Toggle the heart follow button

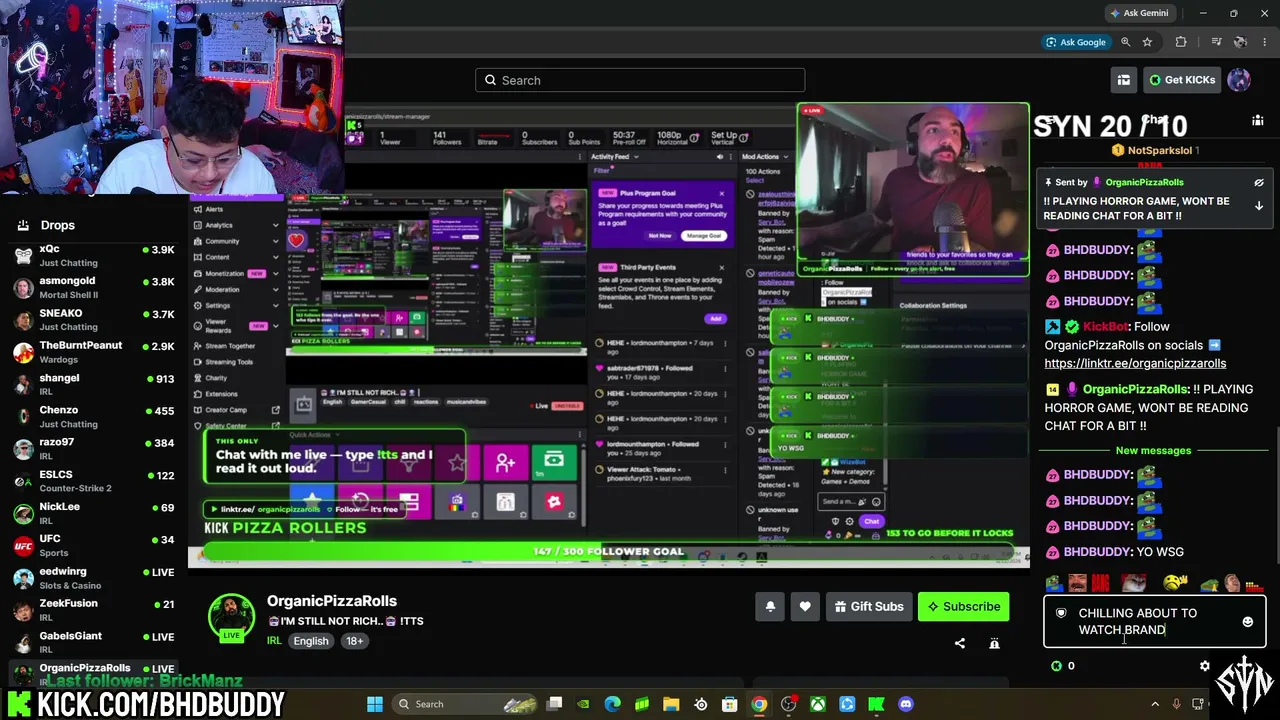805,606
